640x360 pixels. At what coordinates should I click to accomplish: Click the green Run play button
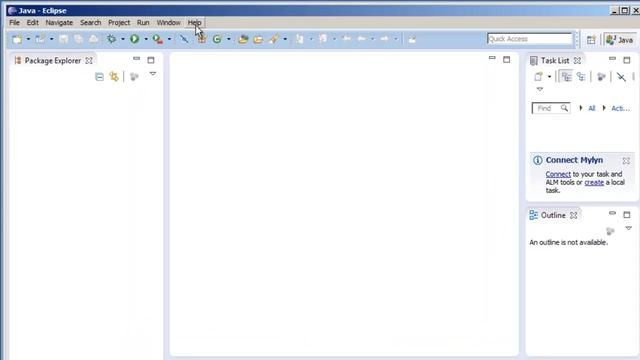tap(134, 39)
